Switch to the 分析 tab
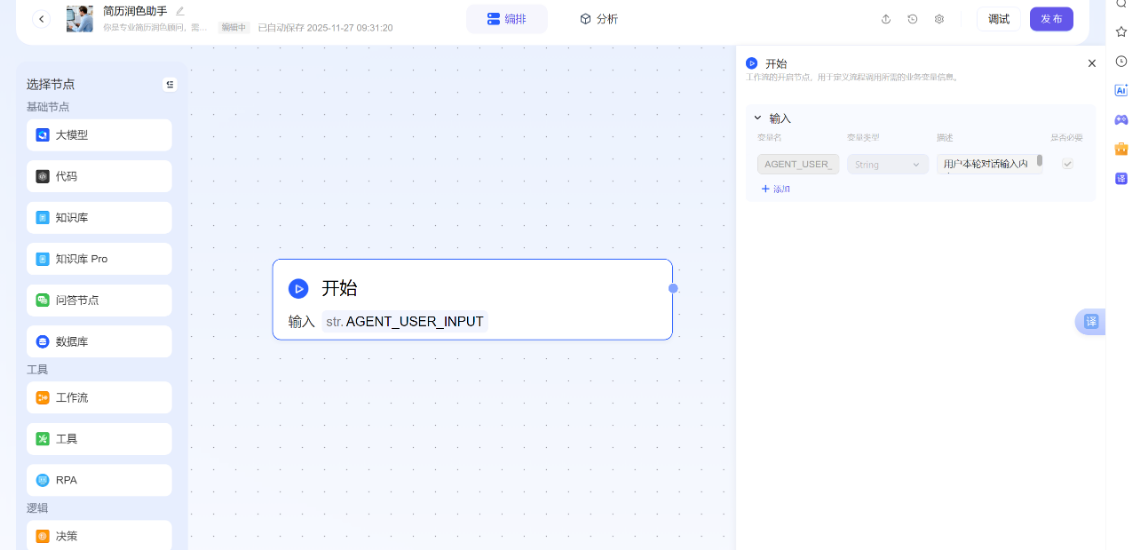Viewport: 1140px width, 550px height. pos(599,19)
